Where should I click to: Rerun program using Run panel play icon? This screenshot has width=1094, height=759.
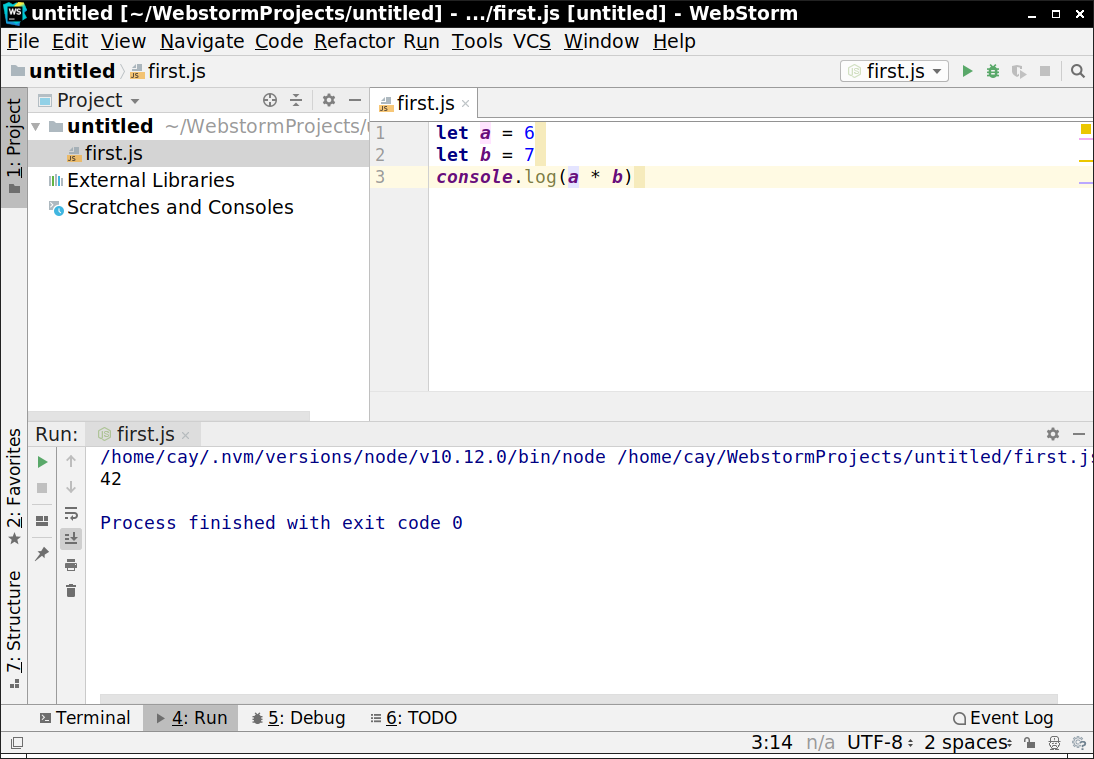(x=42, y=462)
